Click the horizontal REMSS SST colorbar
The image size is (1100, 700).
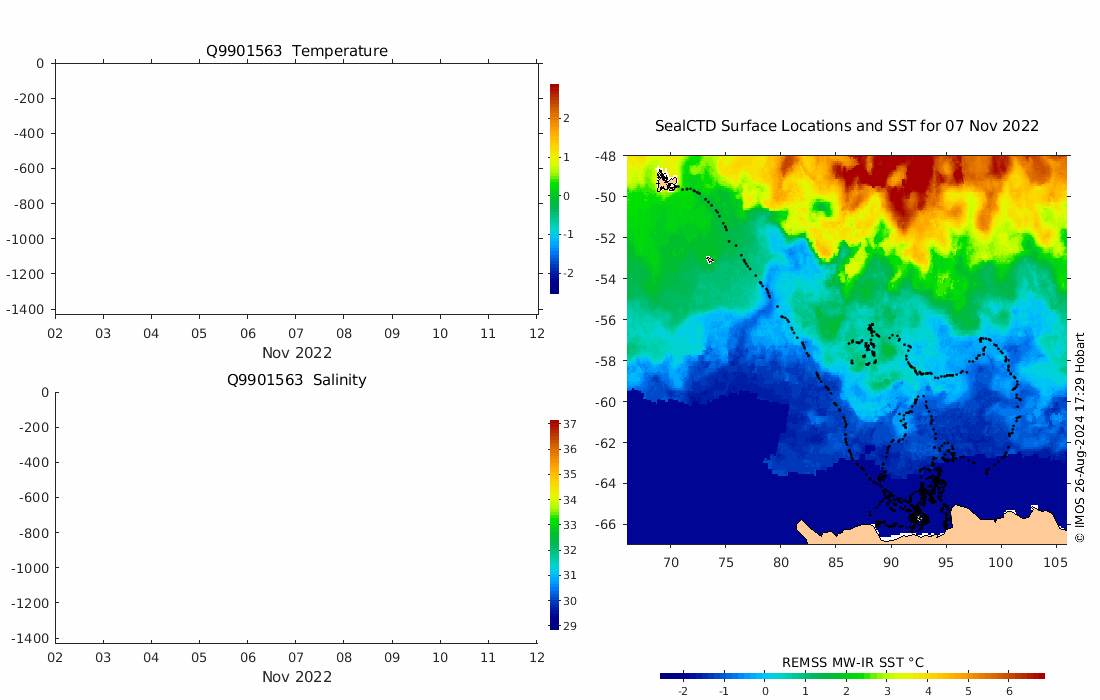point(852,676)
